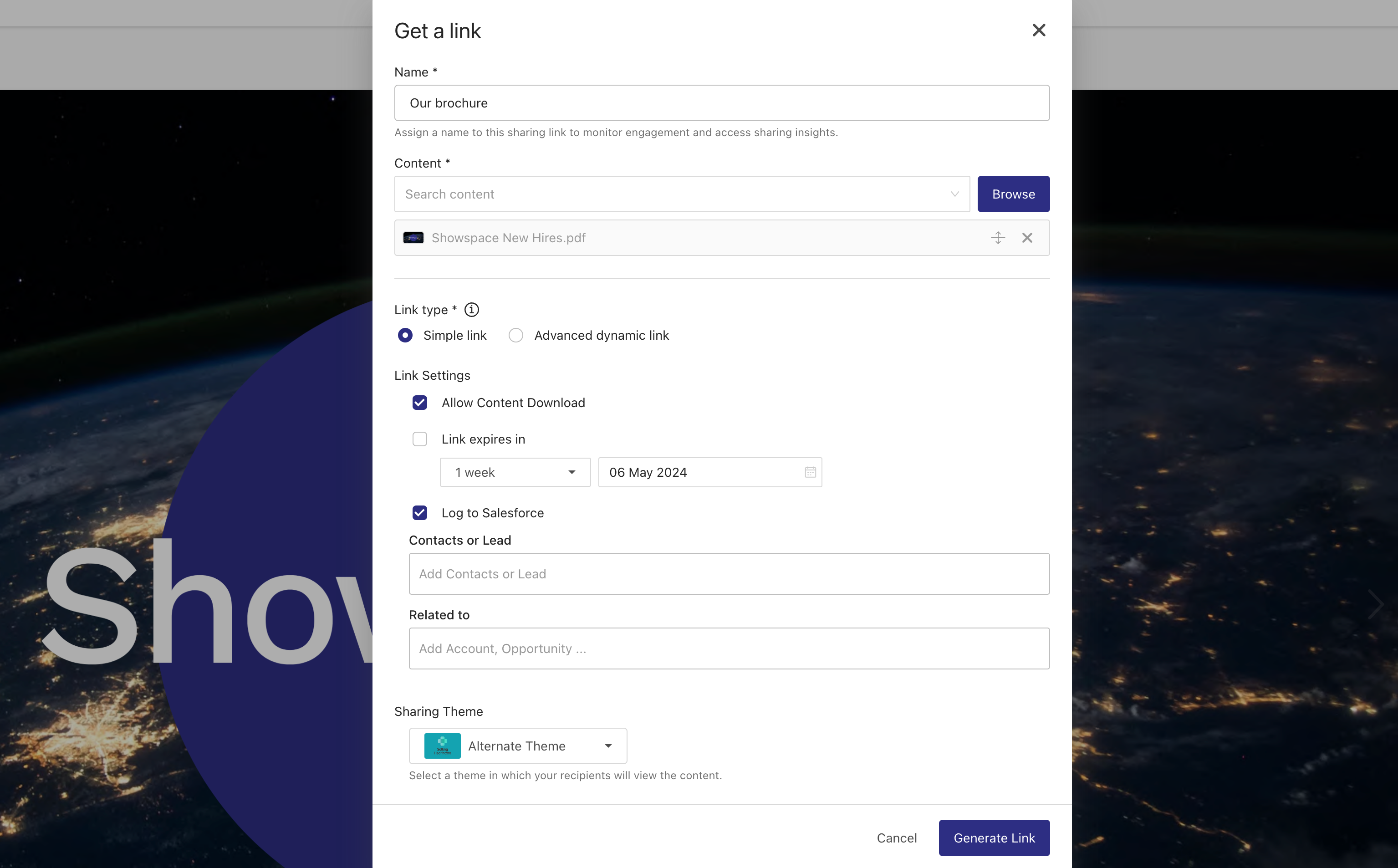The image size is (1398, 868).
Task: Click the Sharing Theme label
Action: coord(439,711)
